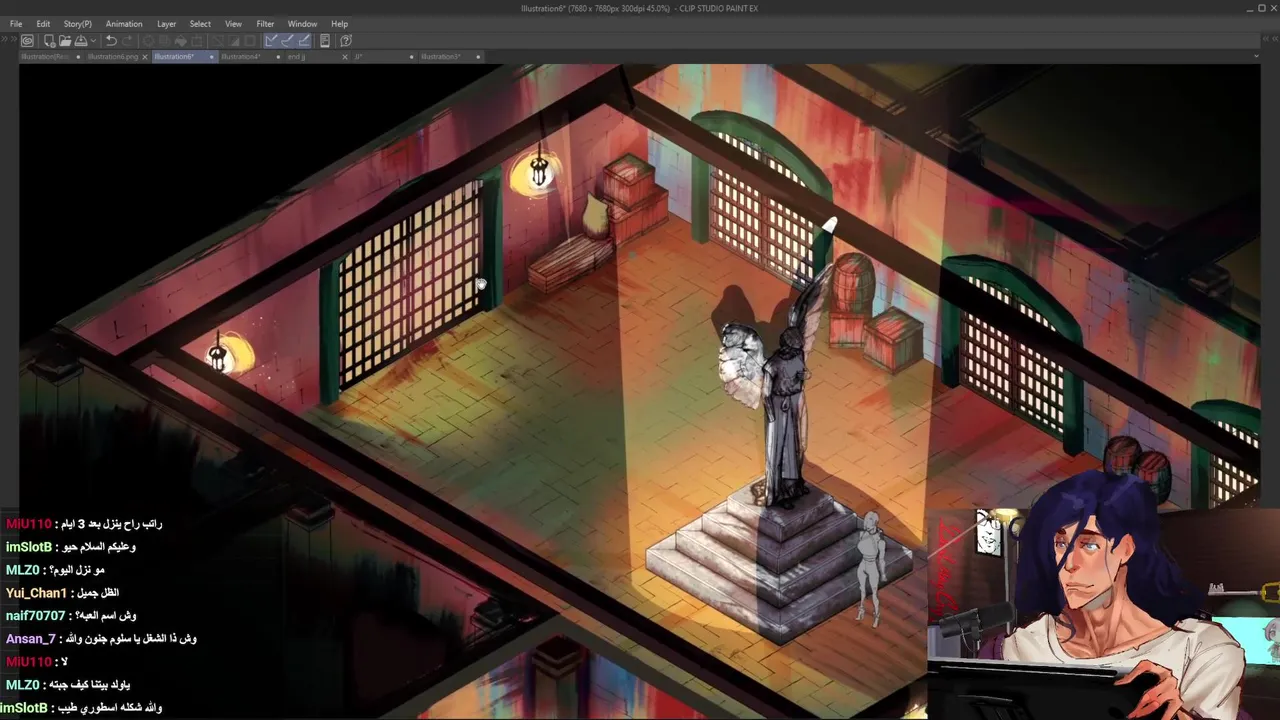Close the Illustration6* tab via its dot
Viewport: 1280px width, 720px height.
pos(211,57)
